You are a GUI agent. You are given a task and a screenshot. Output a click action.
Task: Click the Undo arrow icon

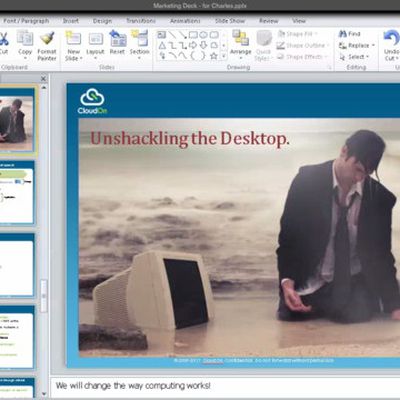[x=392, y=38]
